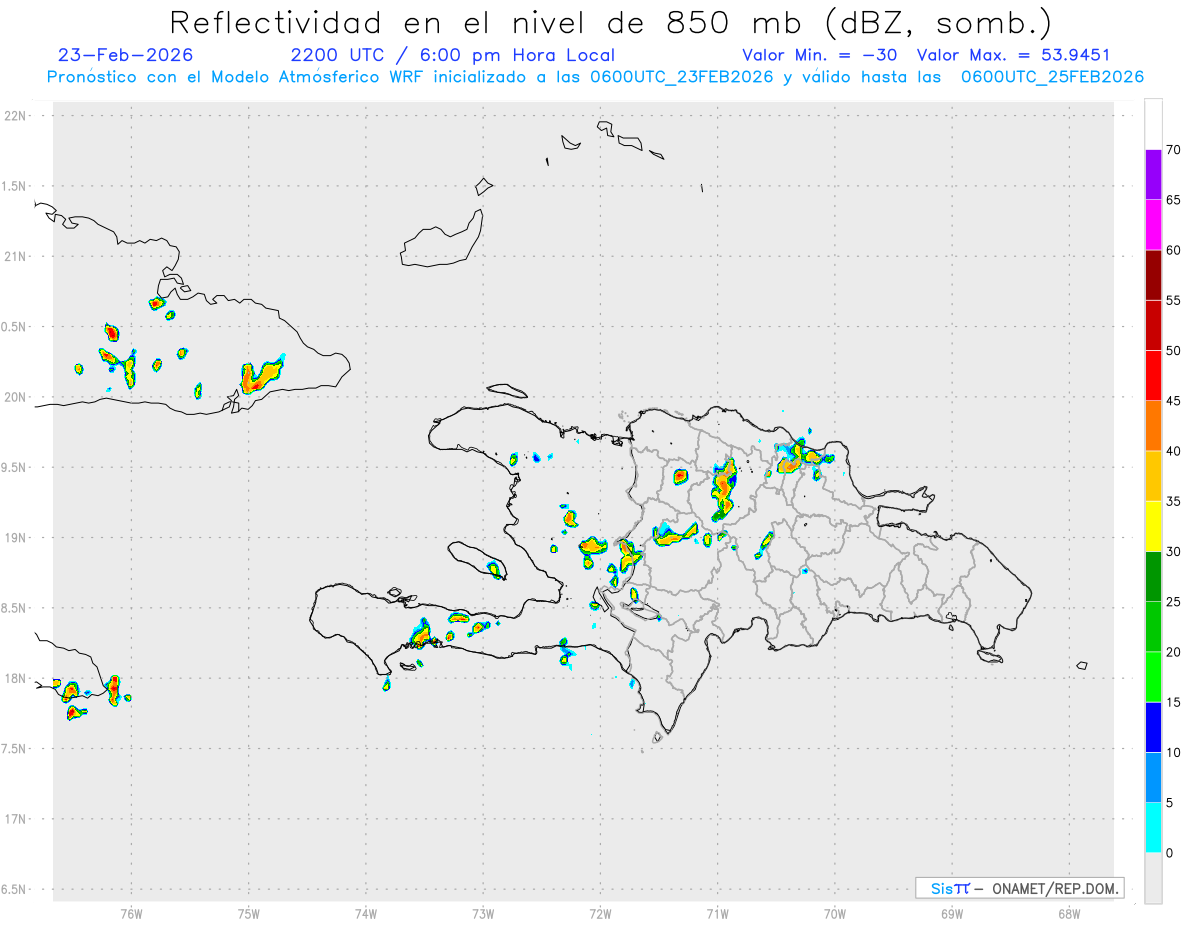The image size is (1200, 927).
Task: Pick the blue 10–15 dBZ legend band
Action: 1153,727
